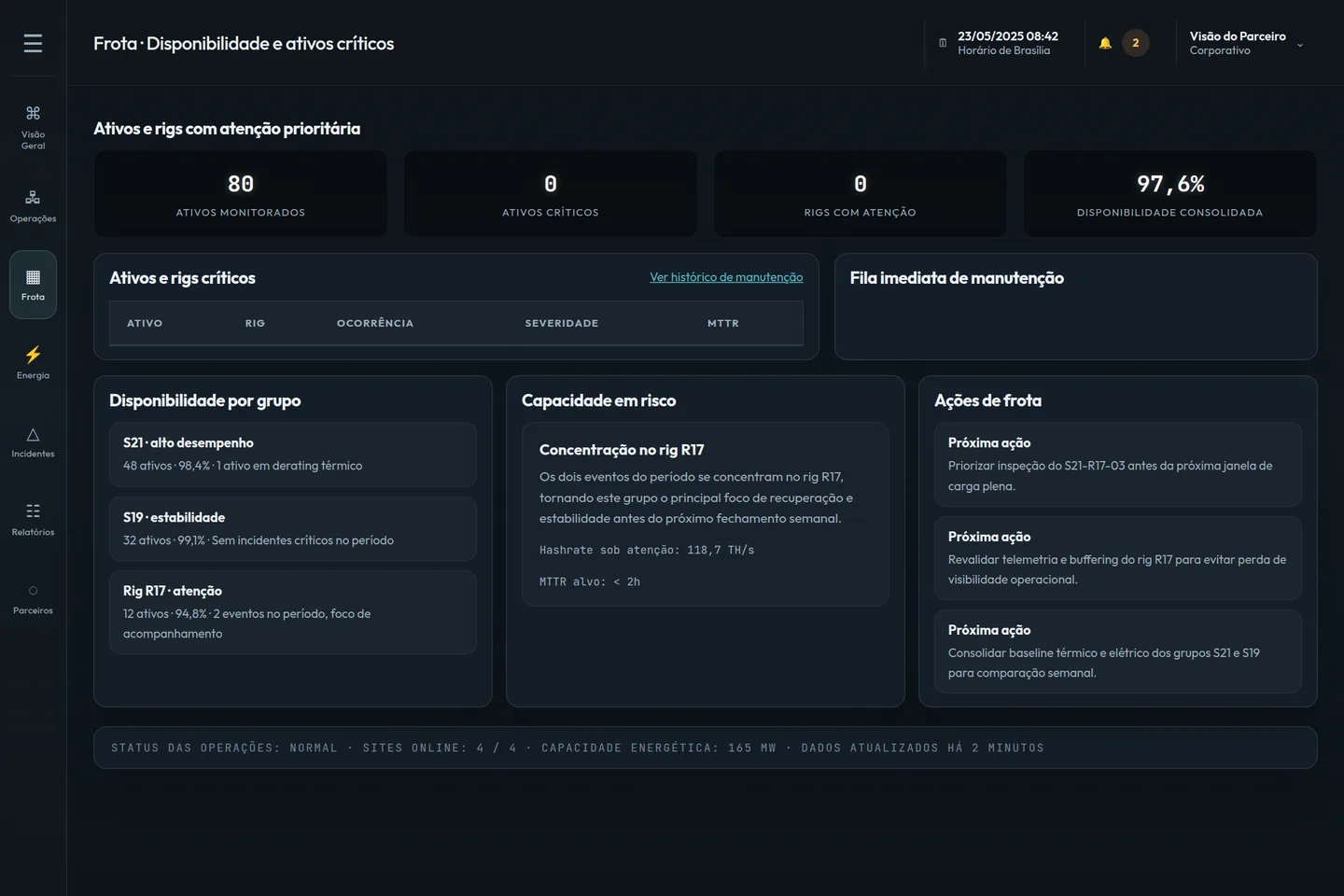
Task: Select the Ativos Monitorados 80 card
Action: (x=241, y=193)
